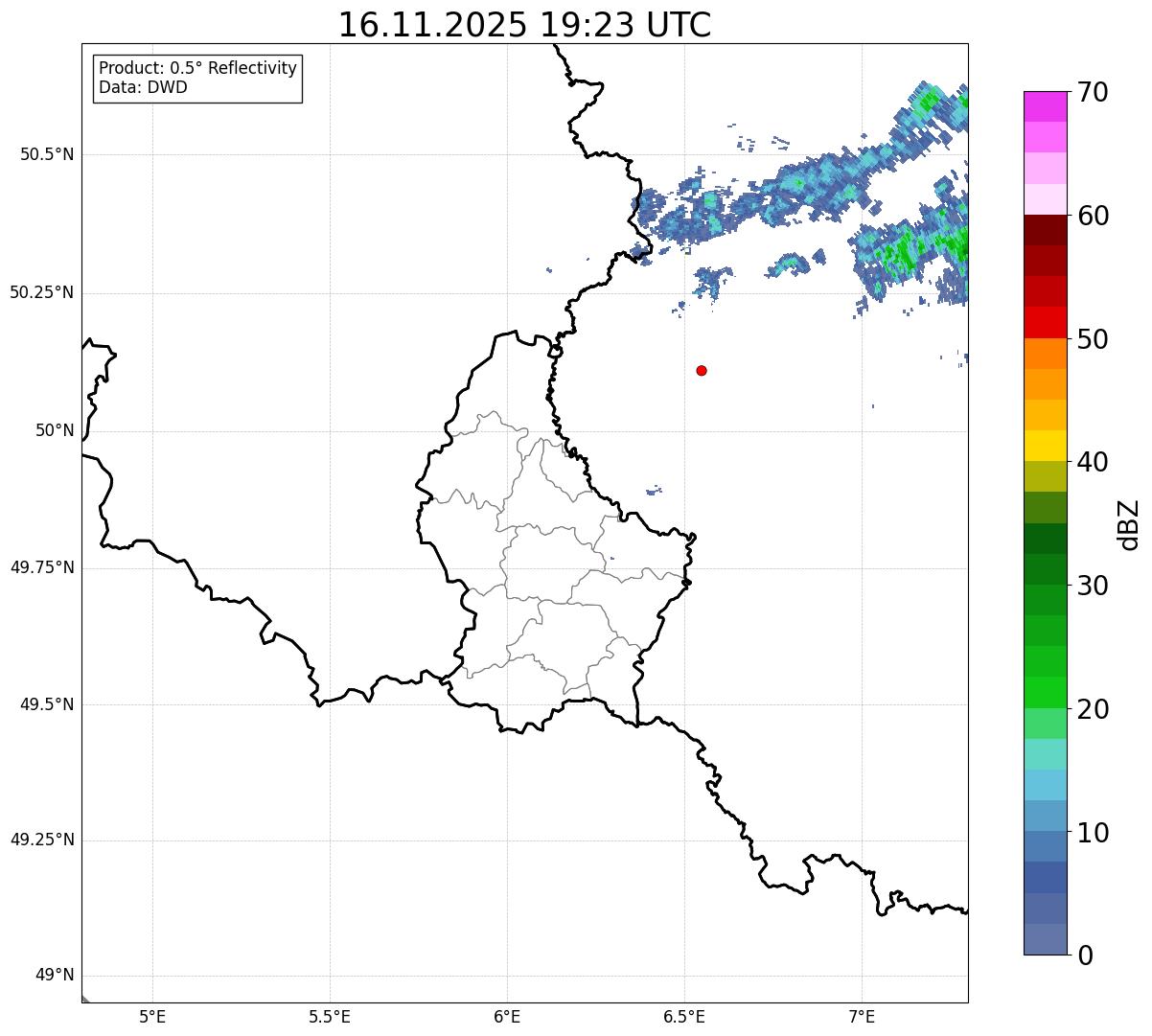The height and width of the screenshot is (1036, 1152).
Task: Pick the dark maroon colorbar segment below 60
Action: [1045, 230]
